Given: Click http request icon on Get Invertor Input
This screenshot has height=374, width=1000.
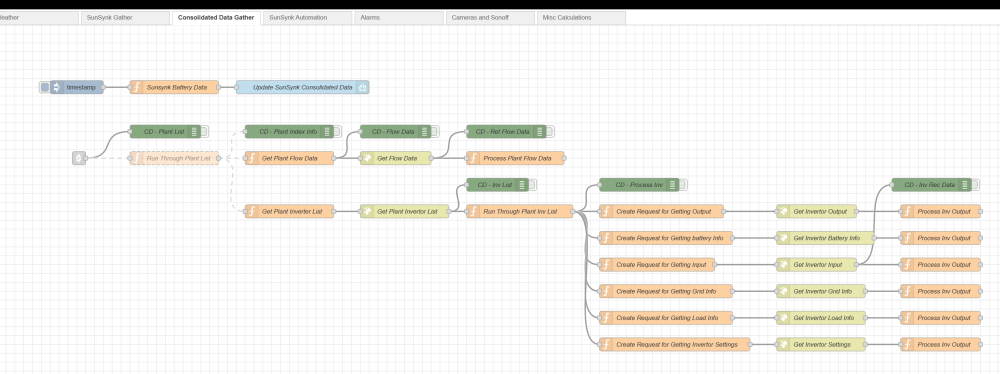Looking at the screenshot, I should pos(783,264).
